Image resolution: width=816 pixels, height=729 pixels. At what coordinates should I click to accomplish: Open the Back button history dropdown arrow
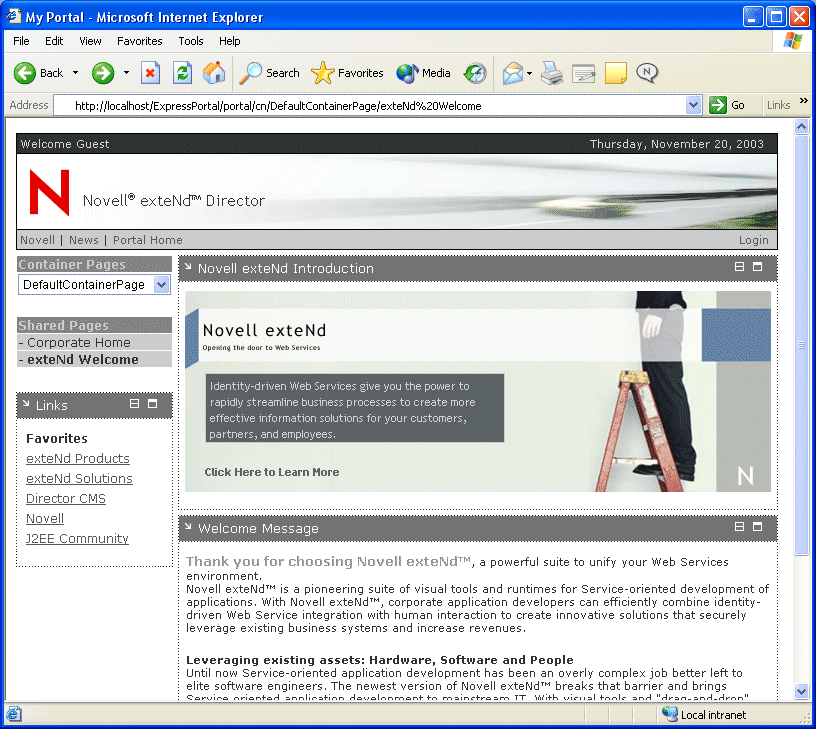75,73
